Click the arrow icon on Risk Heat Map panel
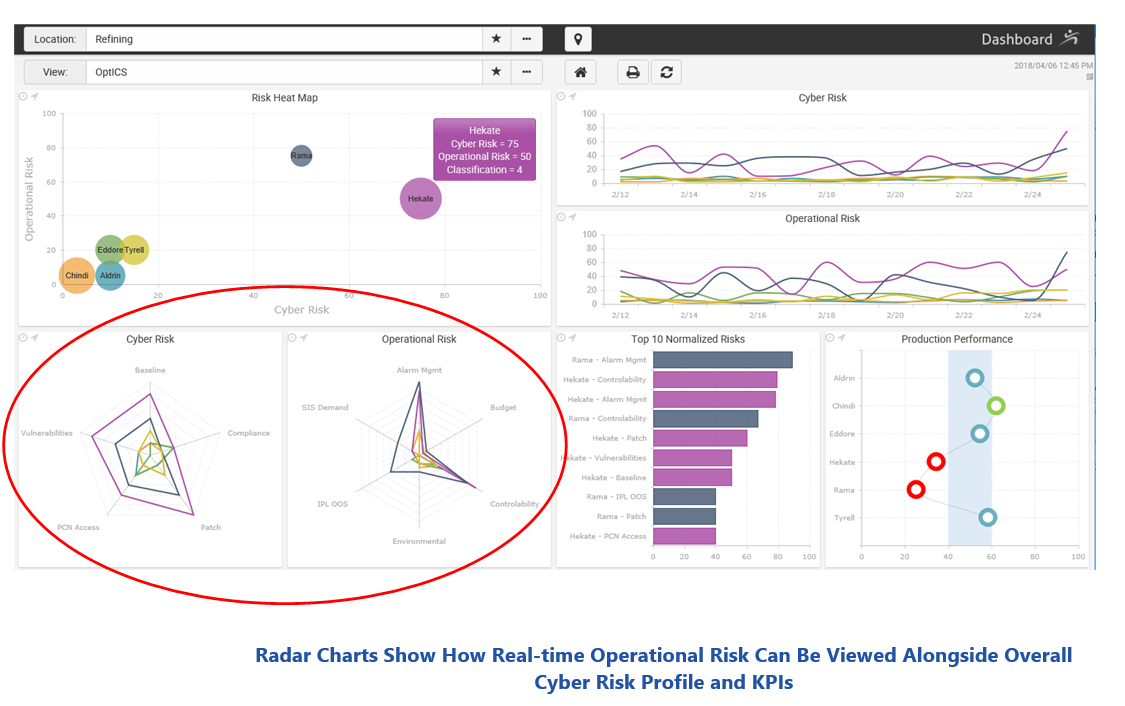1125x706 pixels. (x=34, y=96)
